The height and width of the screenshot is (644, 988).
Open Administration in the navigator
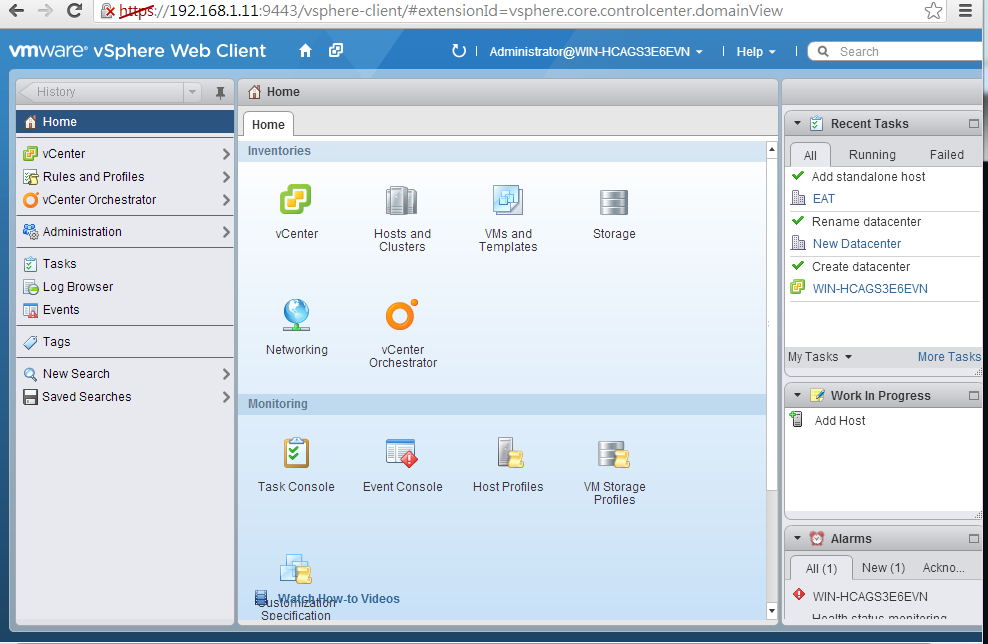pyautogui.click(x=125, y=232)
